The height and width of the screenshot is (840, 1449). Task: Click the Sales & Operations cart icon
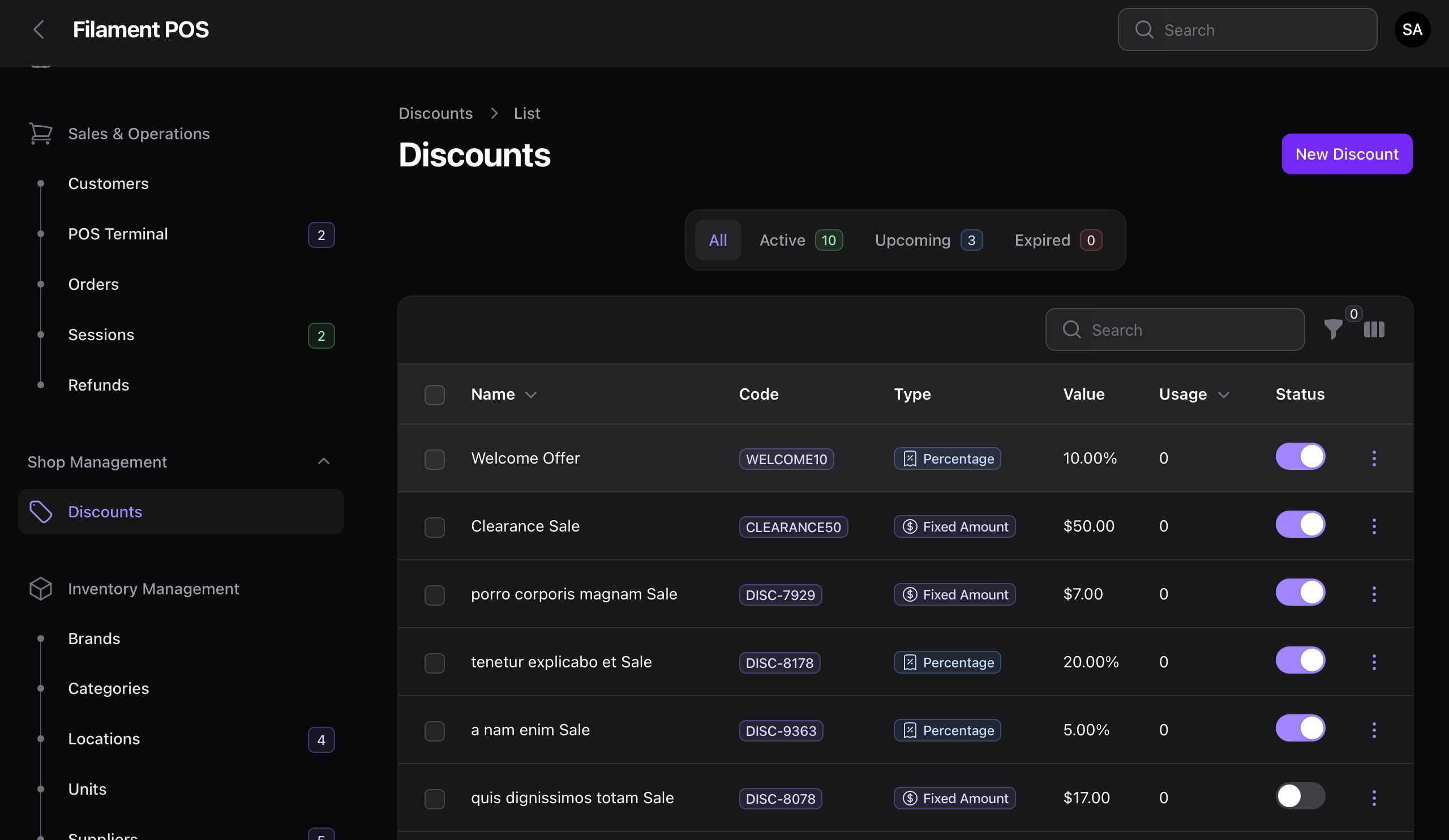tap(41, 134)
